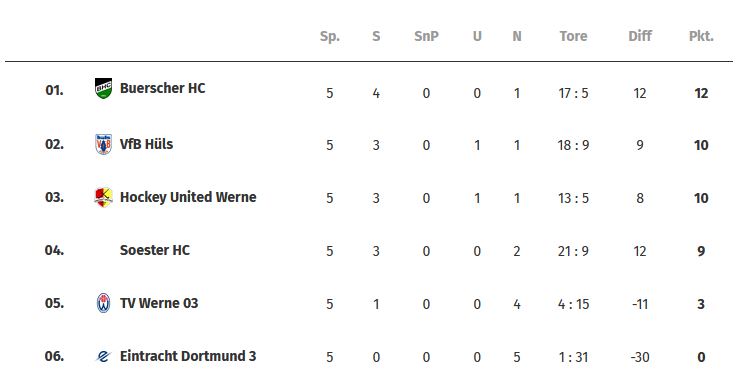The image size is (747, 389).
Task: Click rank 01. position number
Action: [x=54, y=90]
